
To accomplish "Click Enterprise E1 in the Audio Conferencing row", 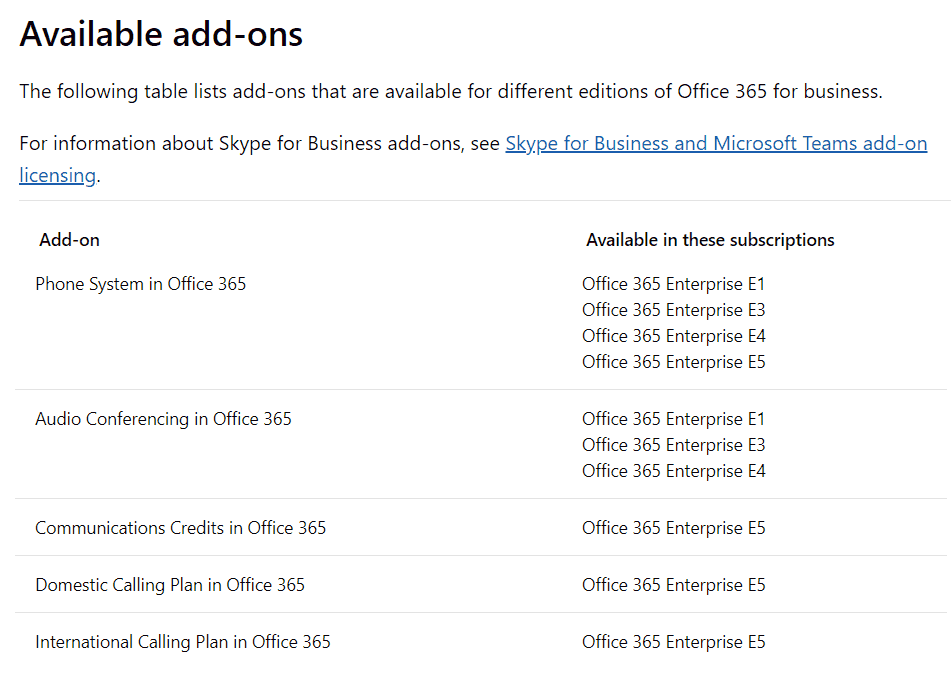I will point(673,419).
